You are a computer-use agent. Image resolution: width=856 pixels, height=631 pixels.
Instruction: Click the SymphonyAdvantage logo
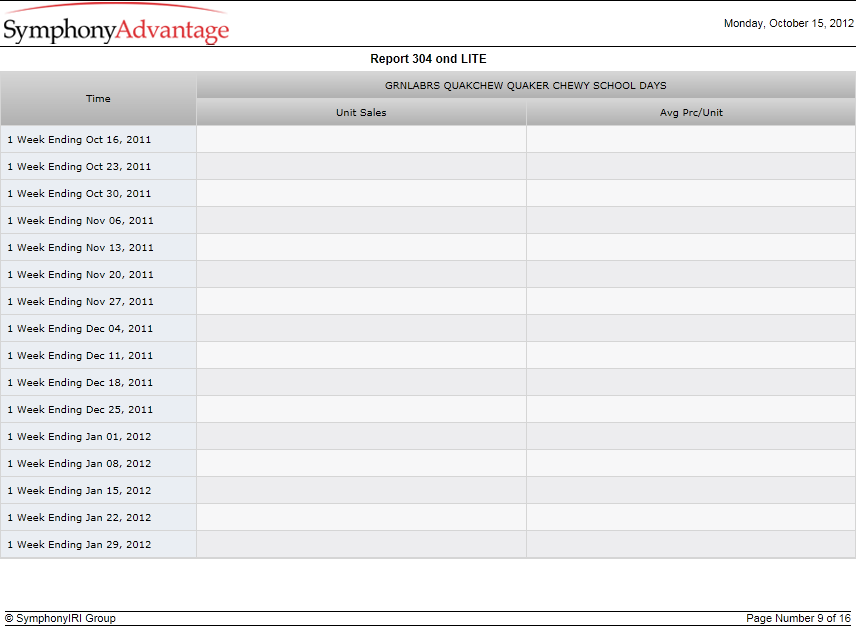point(116,25)
